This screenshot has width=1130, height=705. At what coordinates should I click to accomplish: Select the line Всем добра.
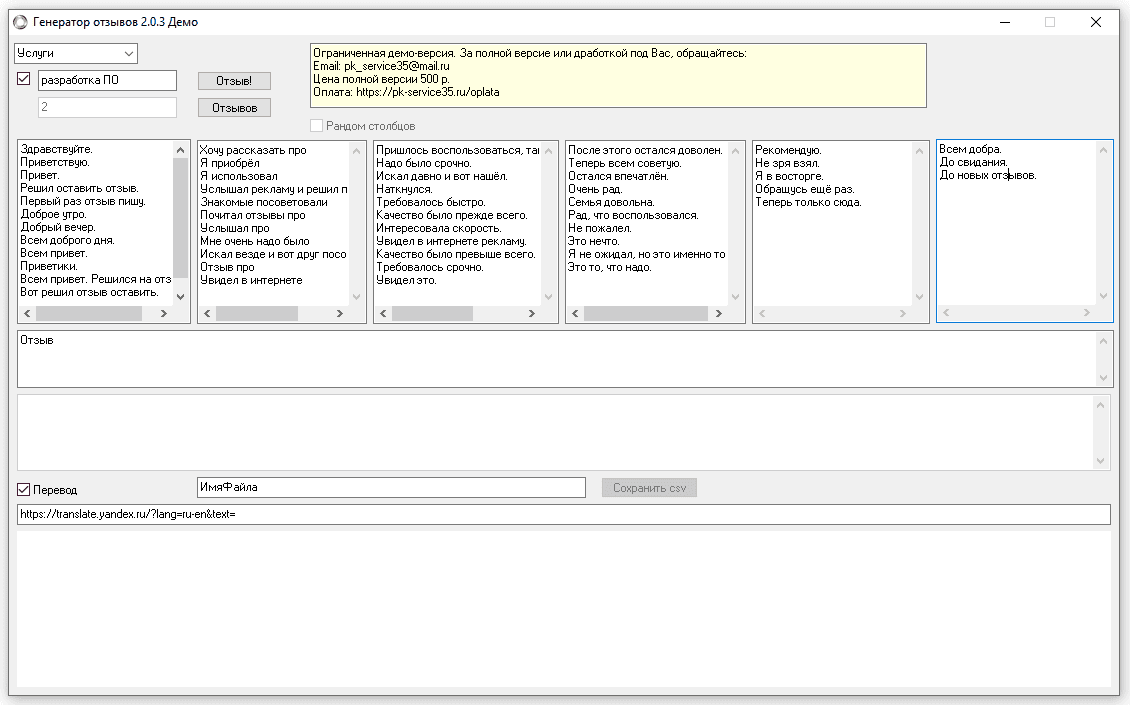(970, 149)
